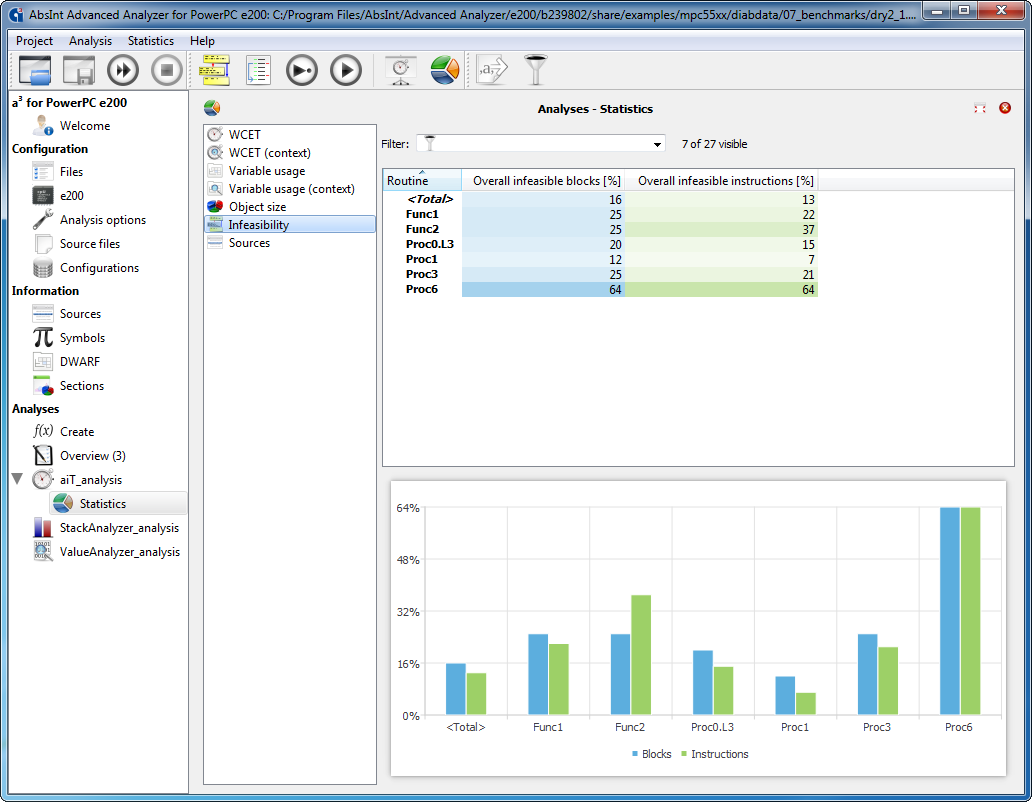Click the funnel icon inside Filter field

[429, 143]
